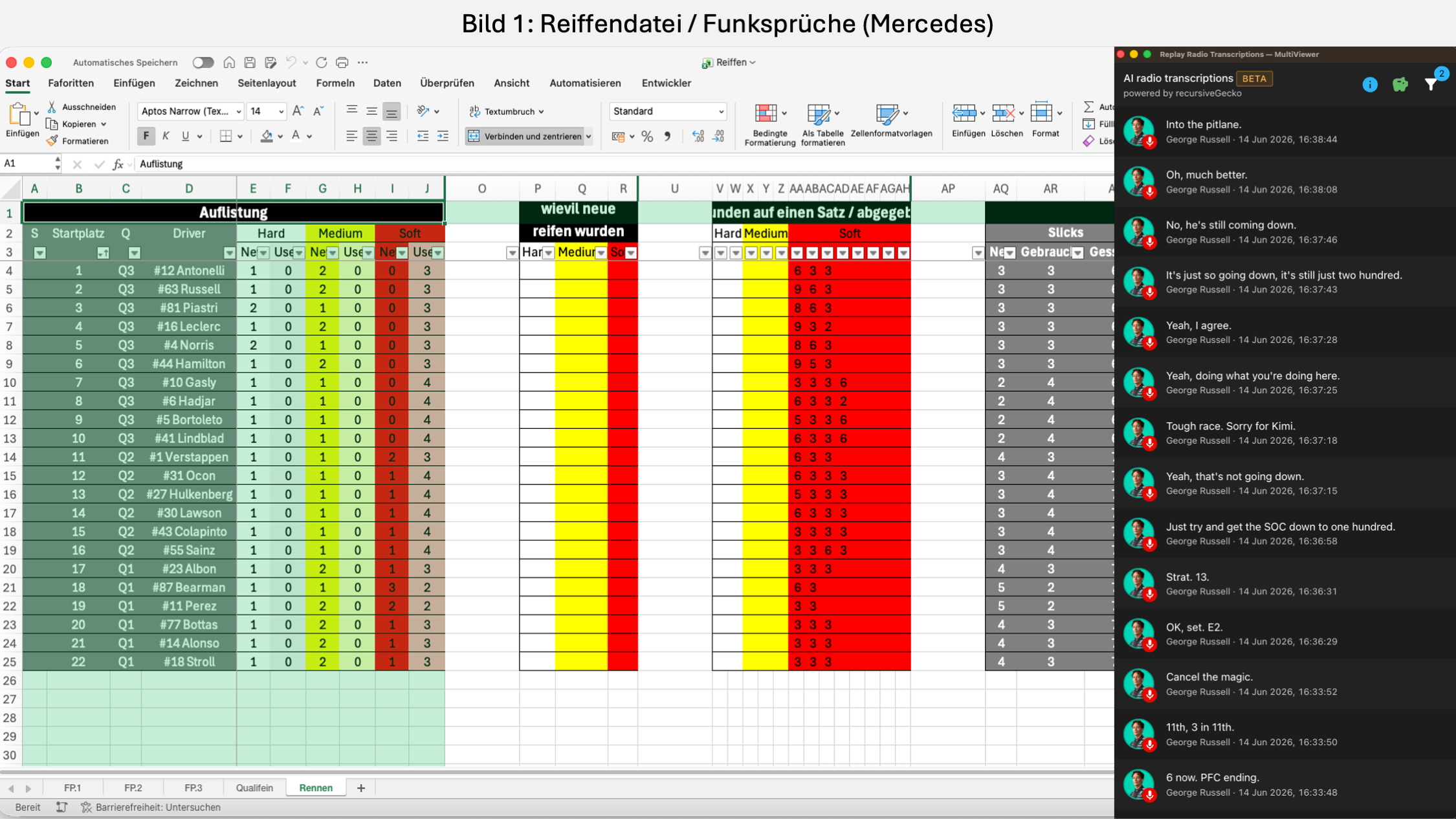Viewport: 1456px width, 819px height.
Task: Toggle italic K formatting
Action: point(166,136)
